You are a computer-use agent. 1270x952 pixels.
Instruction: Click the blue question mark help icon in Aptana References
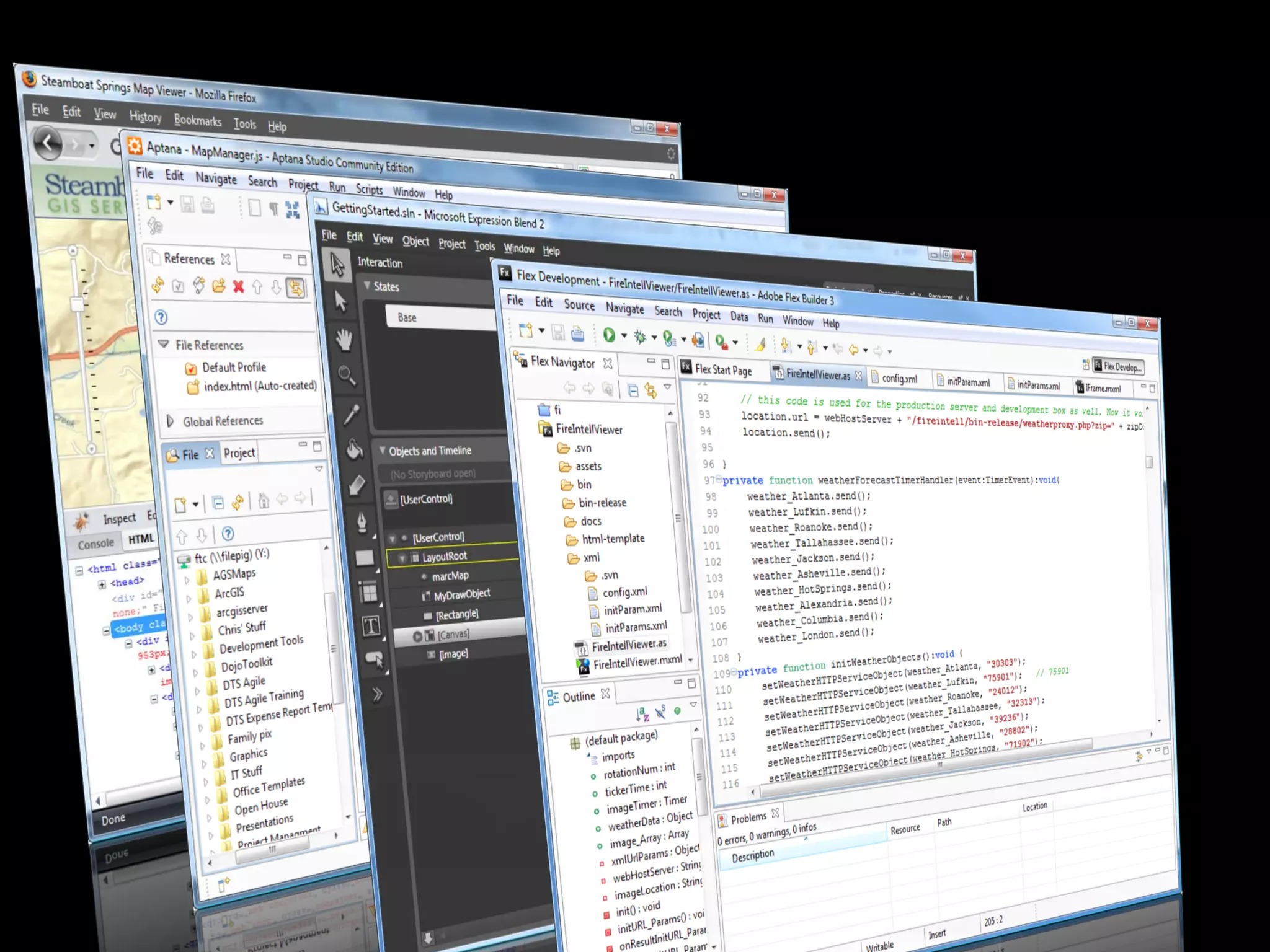coord(161,317)
